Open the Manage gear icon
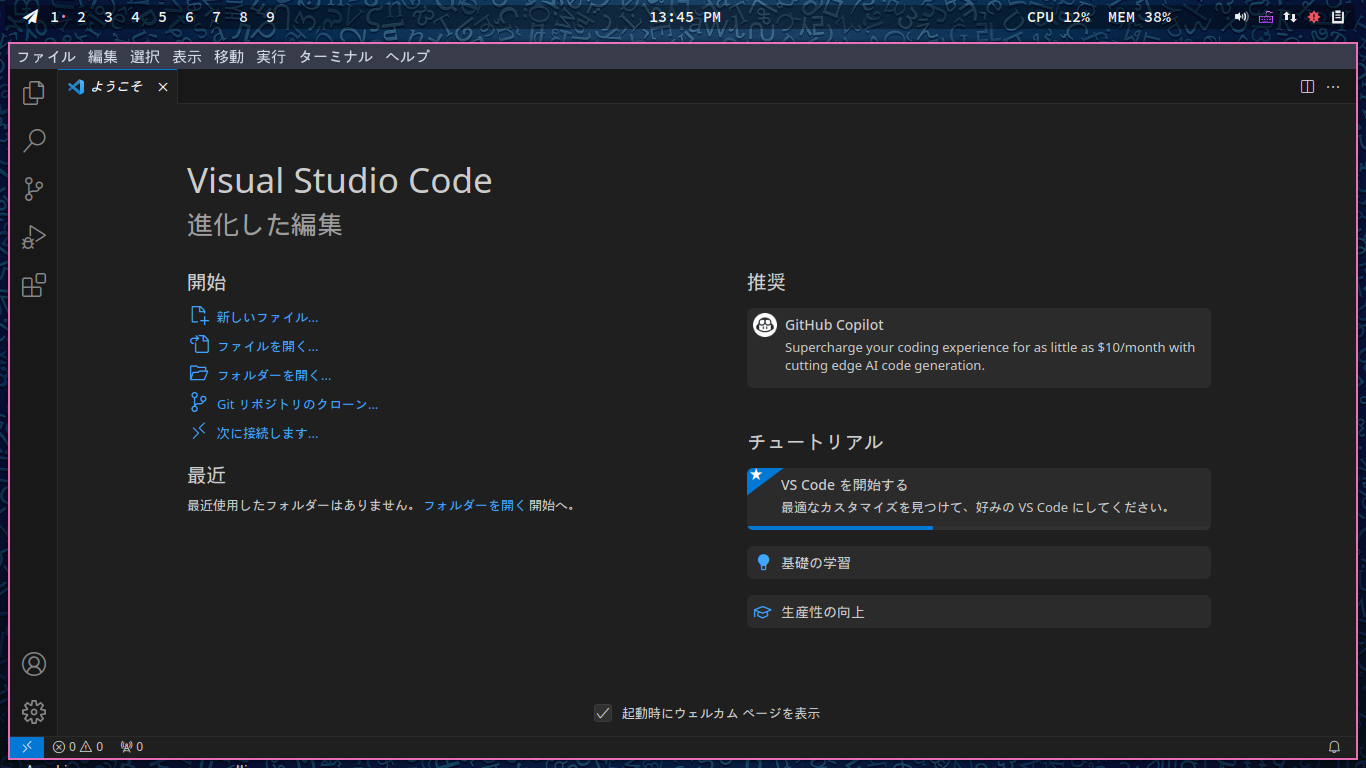 tap(34, 712)
